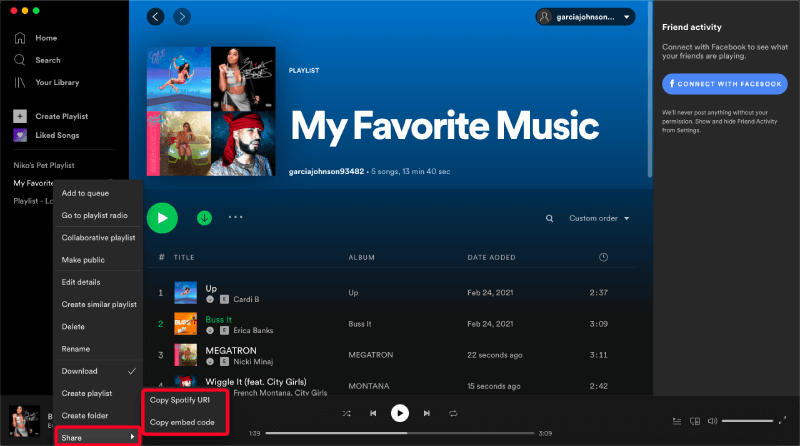Choose Create similar playlist
800x446 pixels.
97,304
